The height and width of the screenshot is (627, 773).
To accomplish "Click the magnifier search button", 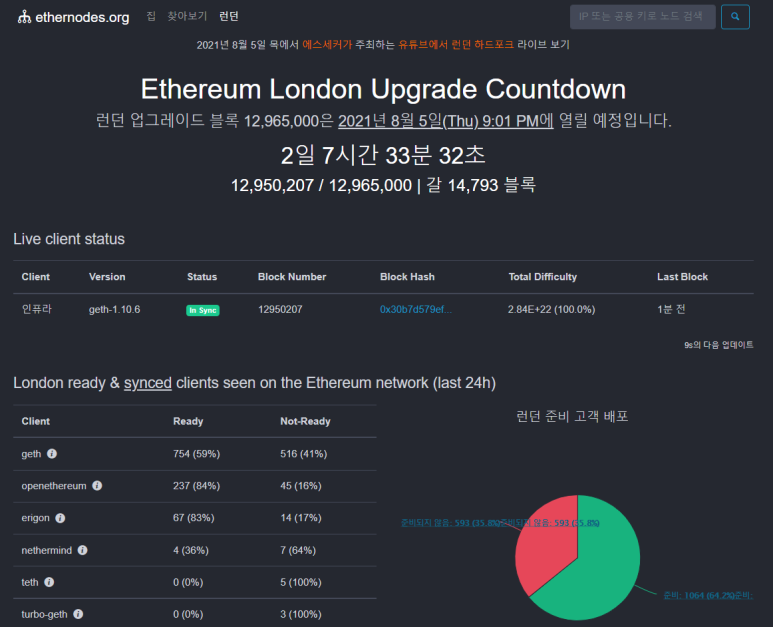I will coord(735,17).
